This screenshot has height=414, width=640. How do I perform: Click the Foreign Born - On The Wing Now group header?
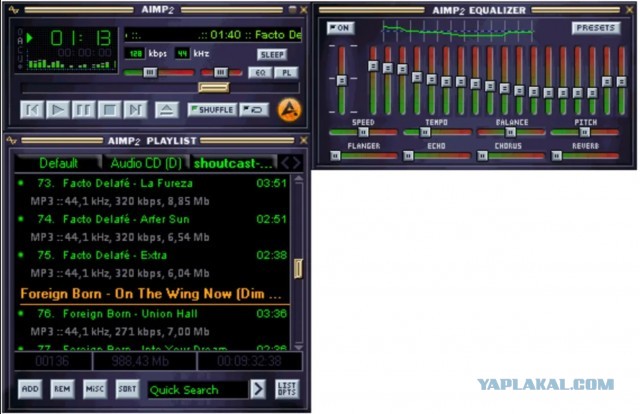click(x=152, y=294)
